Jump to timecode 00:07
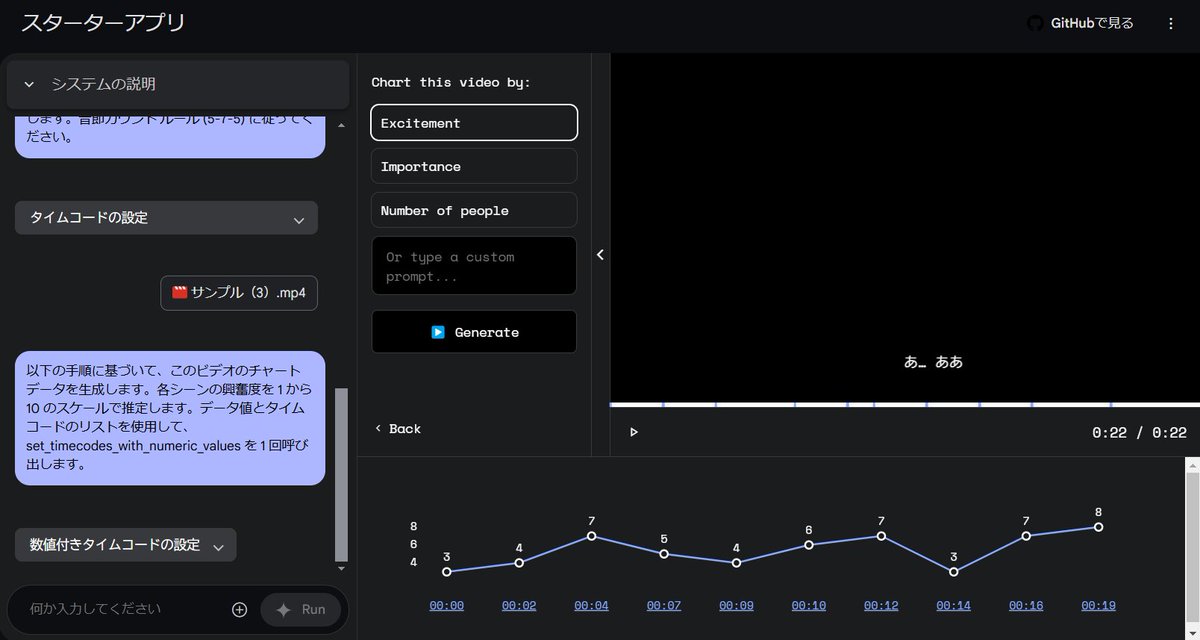1200x640 pixels. click(664, 605)
